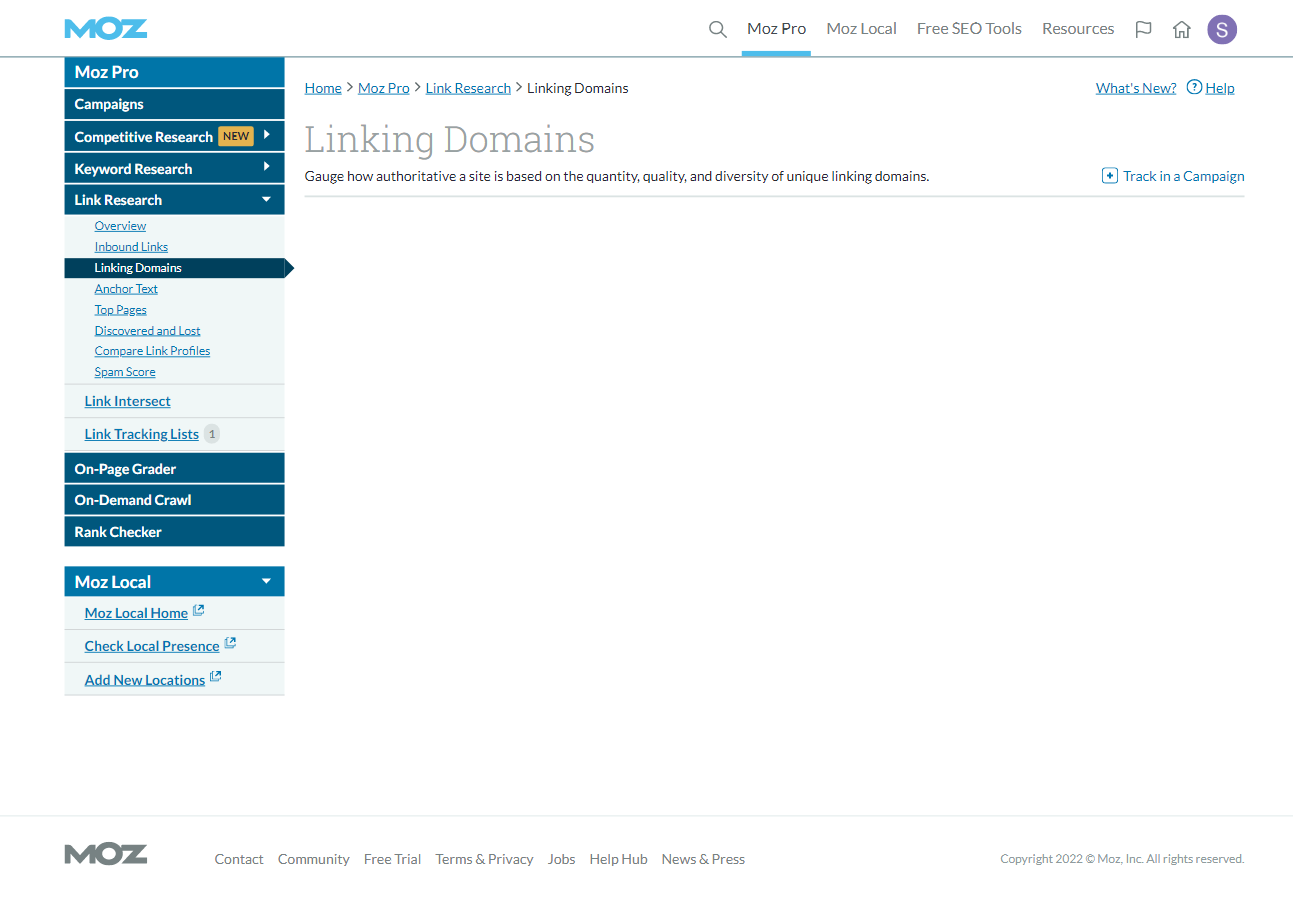Click the question mark Help icon
Viewport: 1293px width, 910px height.
[x=1194, y=87]
